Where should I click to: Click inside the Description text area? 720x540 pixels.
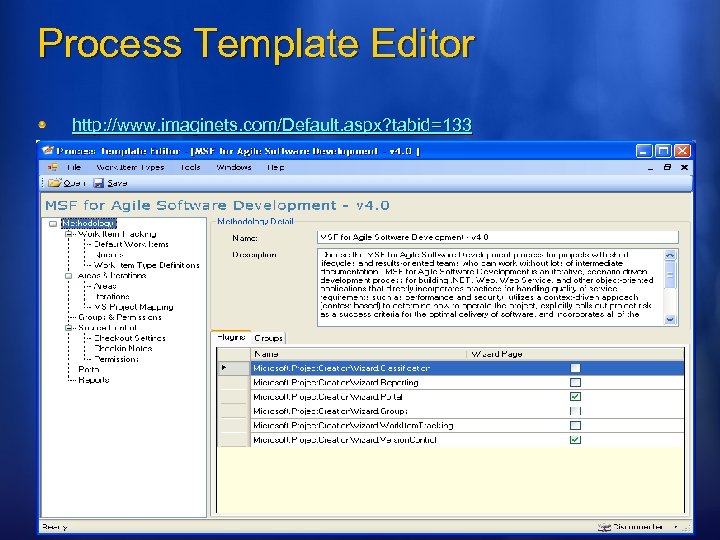tap(490, 287)
